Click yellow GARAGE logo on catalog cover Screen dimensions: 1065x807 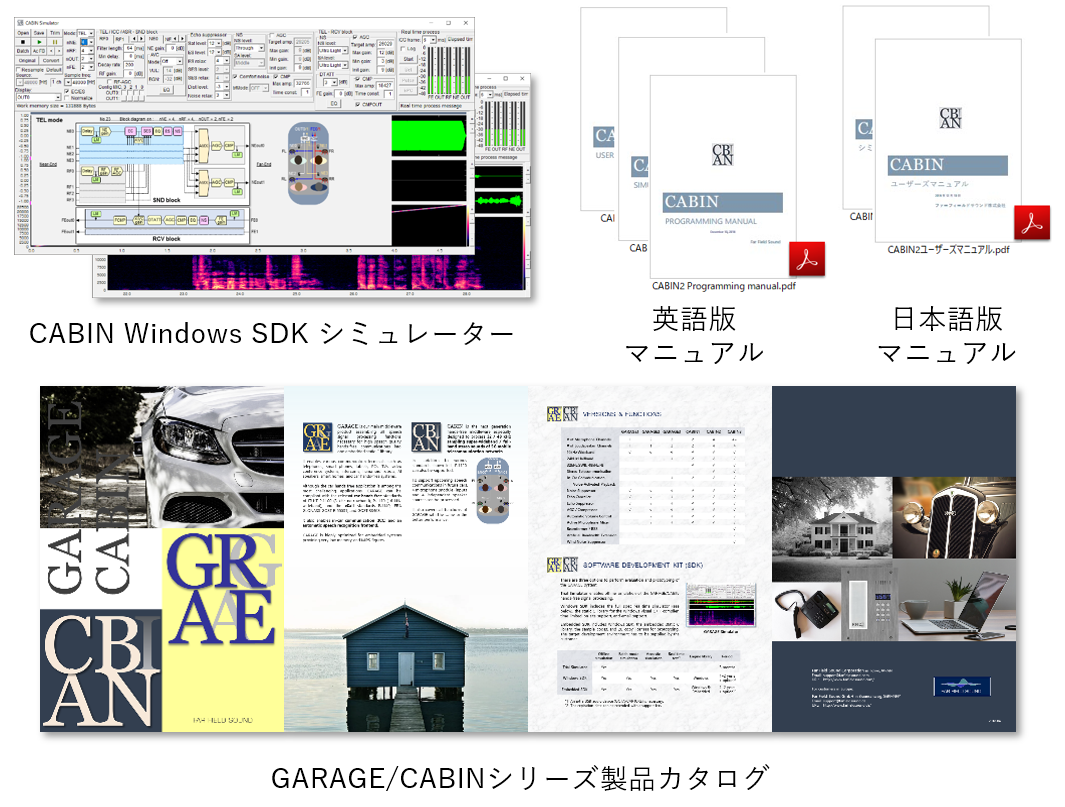[223, 630]
